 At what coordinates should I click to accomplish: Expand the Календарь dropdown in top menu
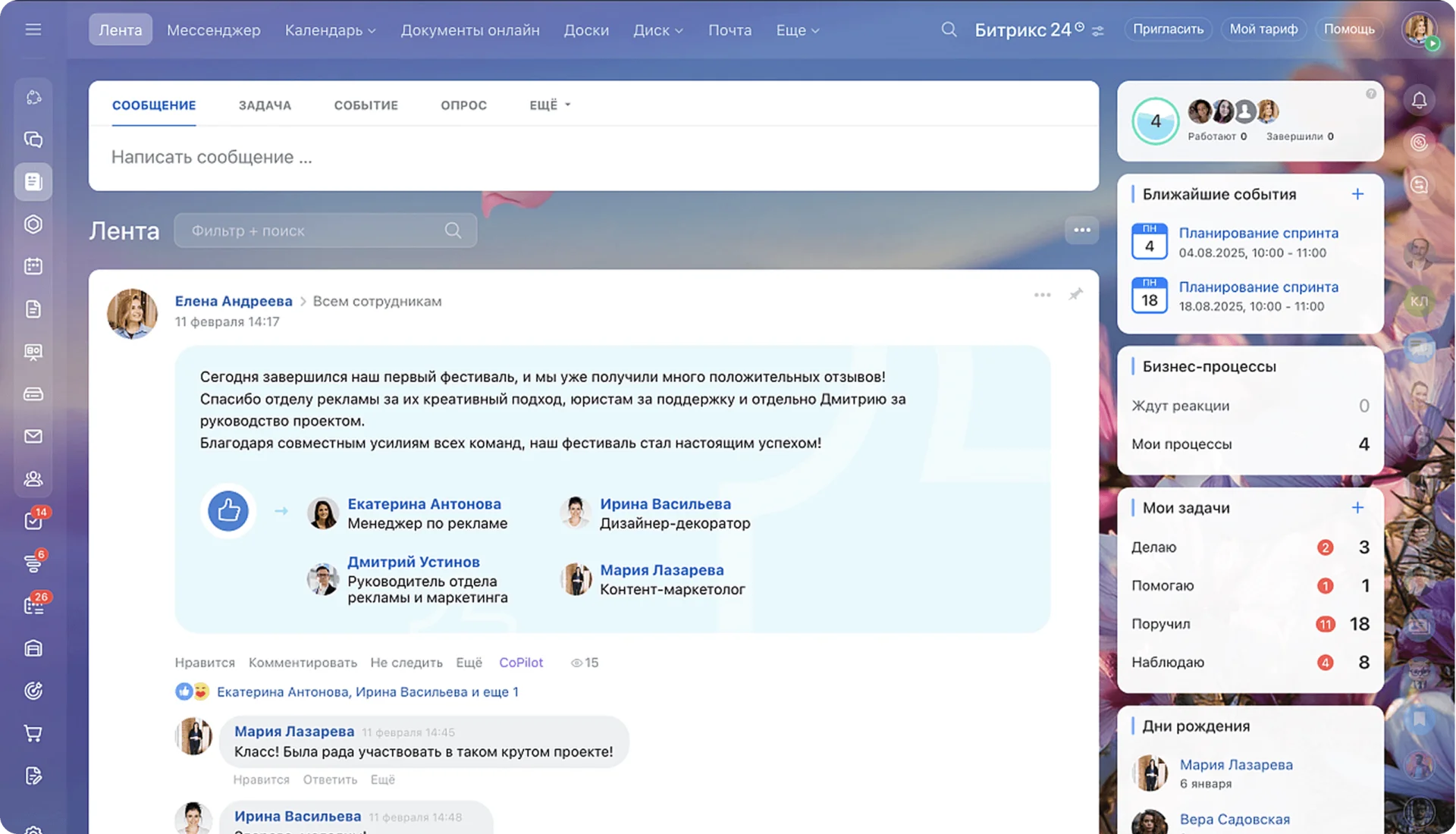pyautogui.click(x=329, y=30)
